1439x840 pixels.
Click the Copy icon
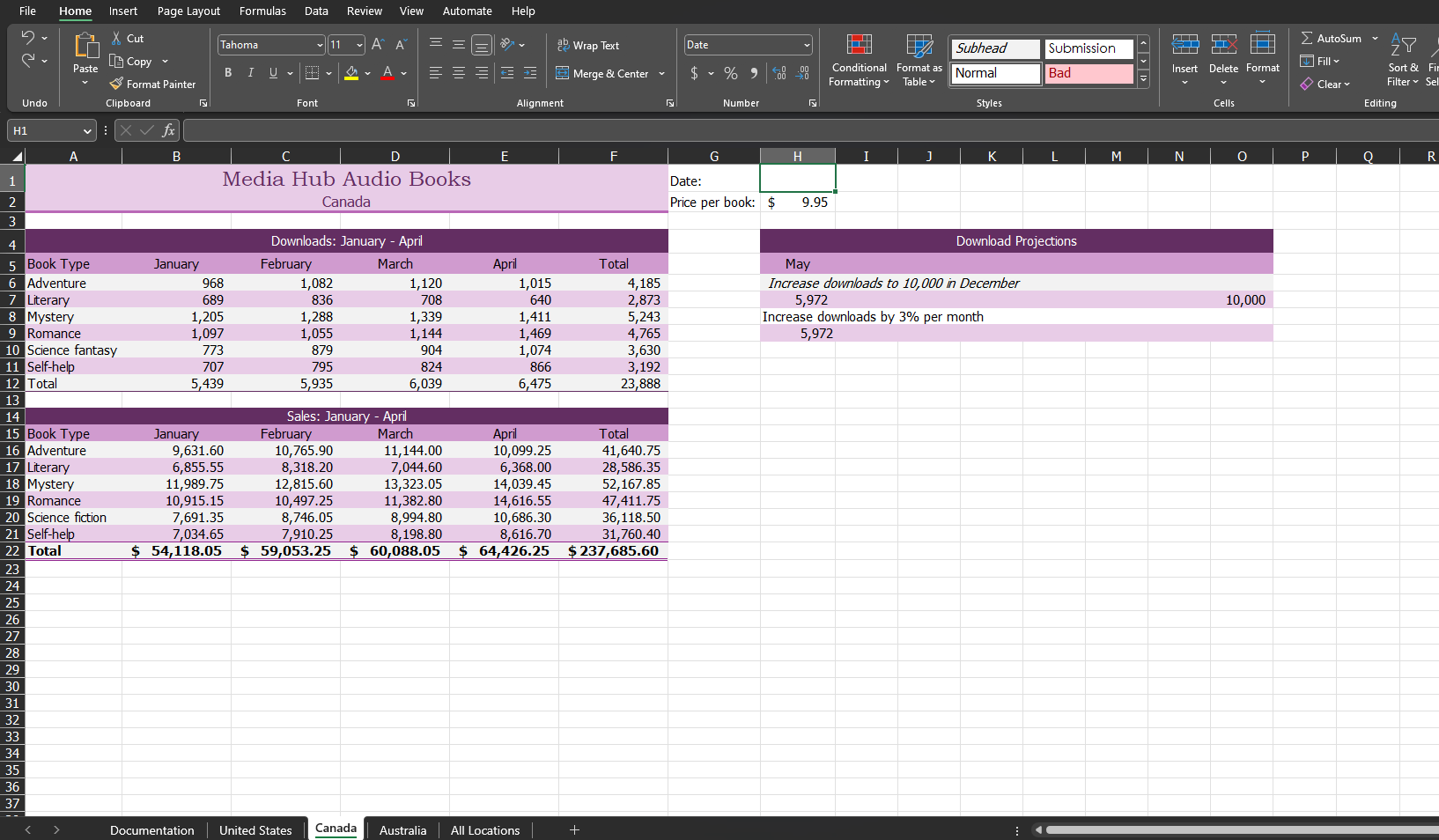(116, 61)
